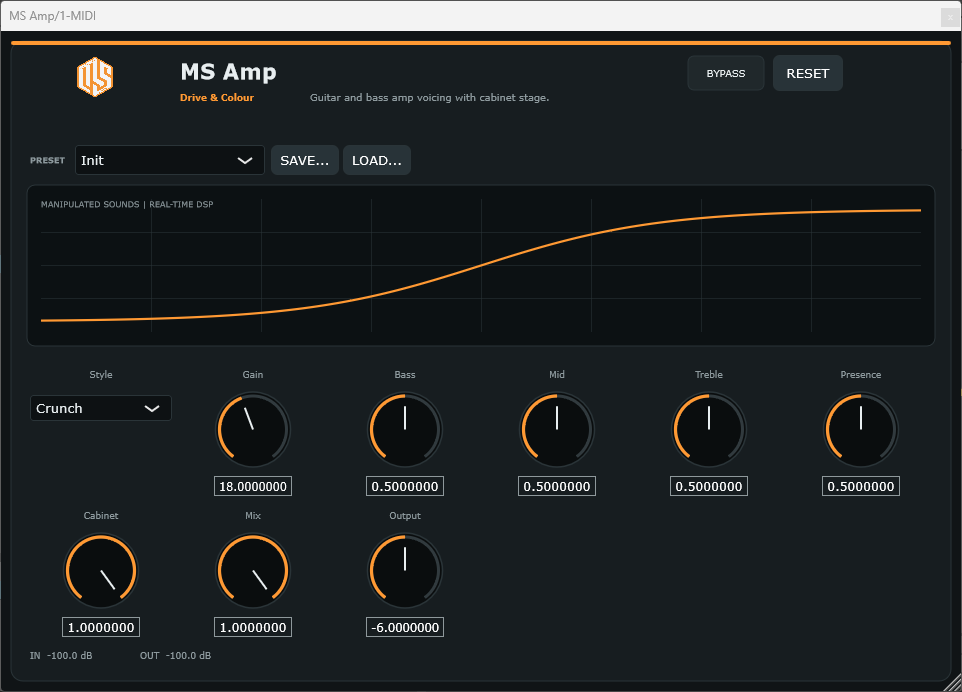The width and height of the screenshot is (962, 692).
Task: Click the Cabinet knob
Action: tap(101, 571)
